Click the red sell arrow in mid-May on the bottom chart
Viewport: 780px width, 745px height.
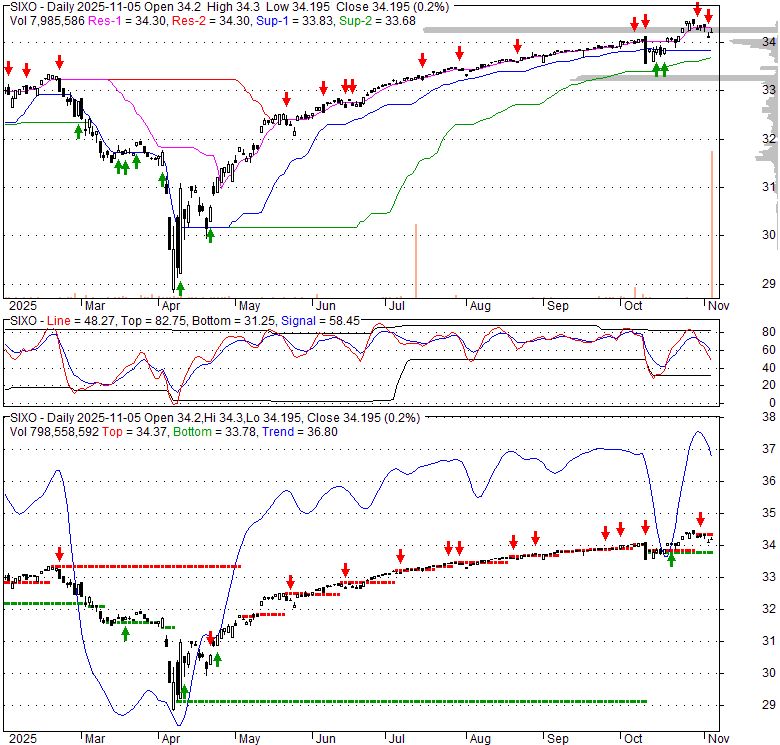(291, 582)
